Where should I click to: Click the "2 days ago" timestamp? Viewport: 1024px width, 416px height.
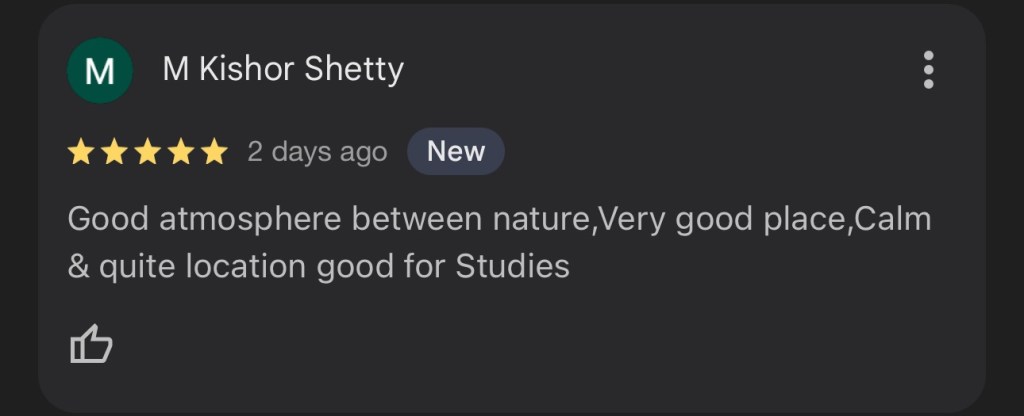(317, 152)
